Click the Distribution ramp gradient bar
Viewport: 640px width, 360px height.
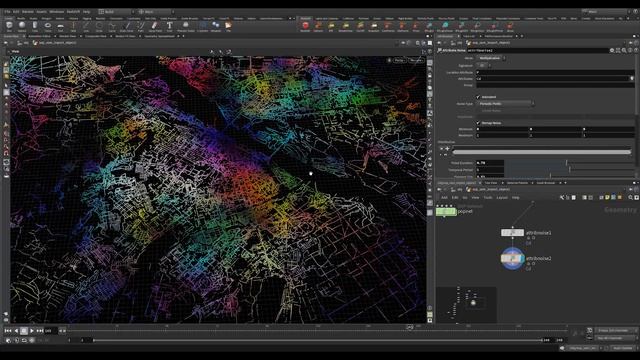(542, 152)
